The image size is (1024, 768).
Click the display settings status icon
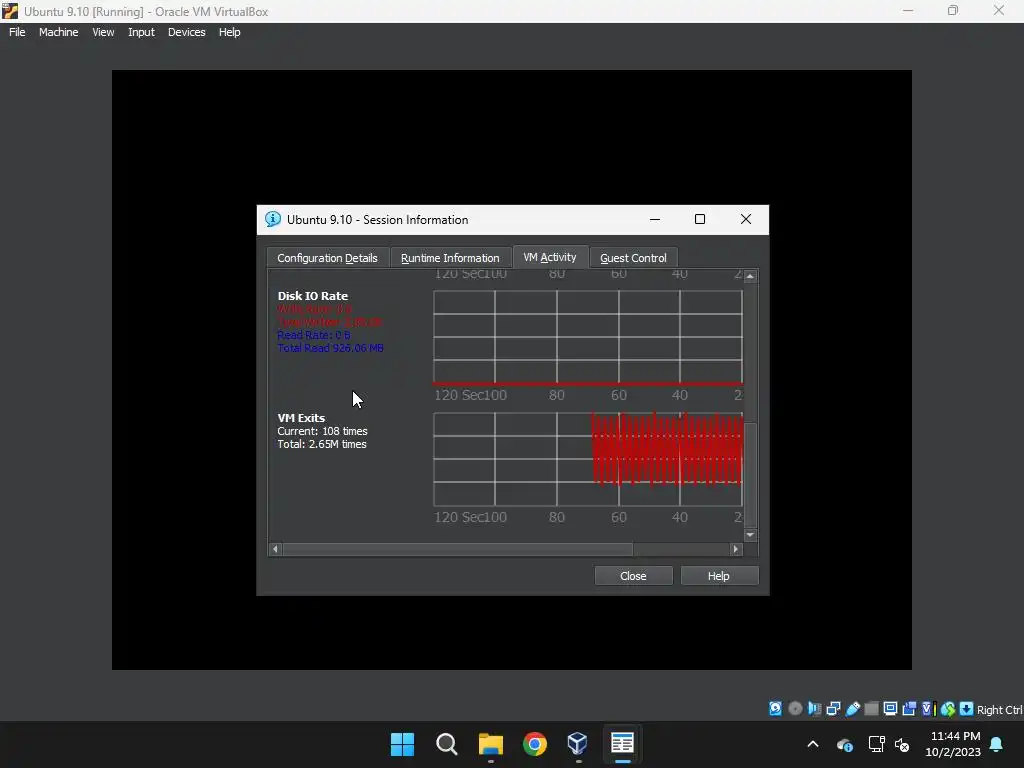point(890,709)
